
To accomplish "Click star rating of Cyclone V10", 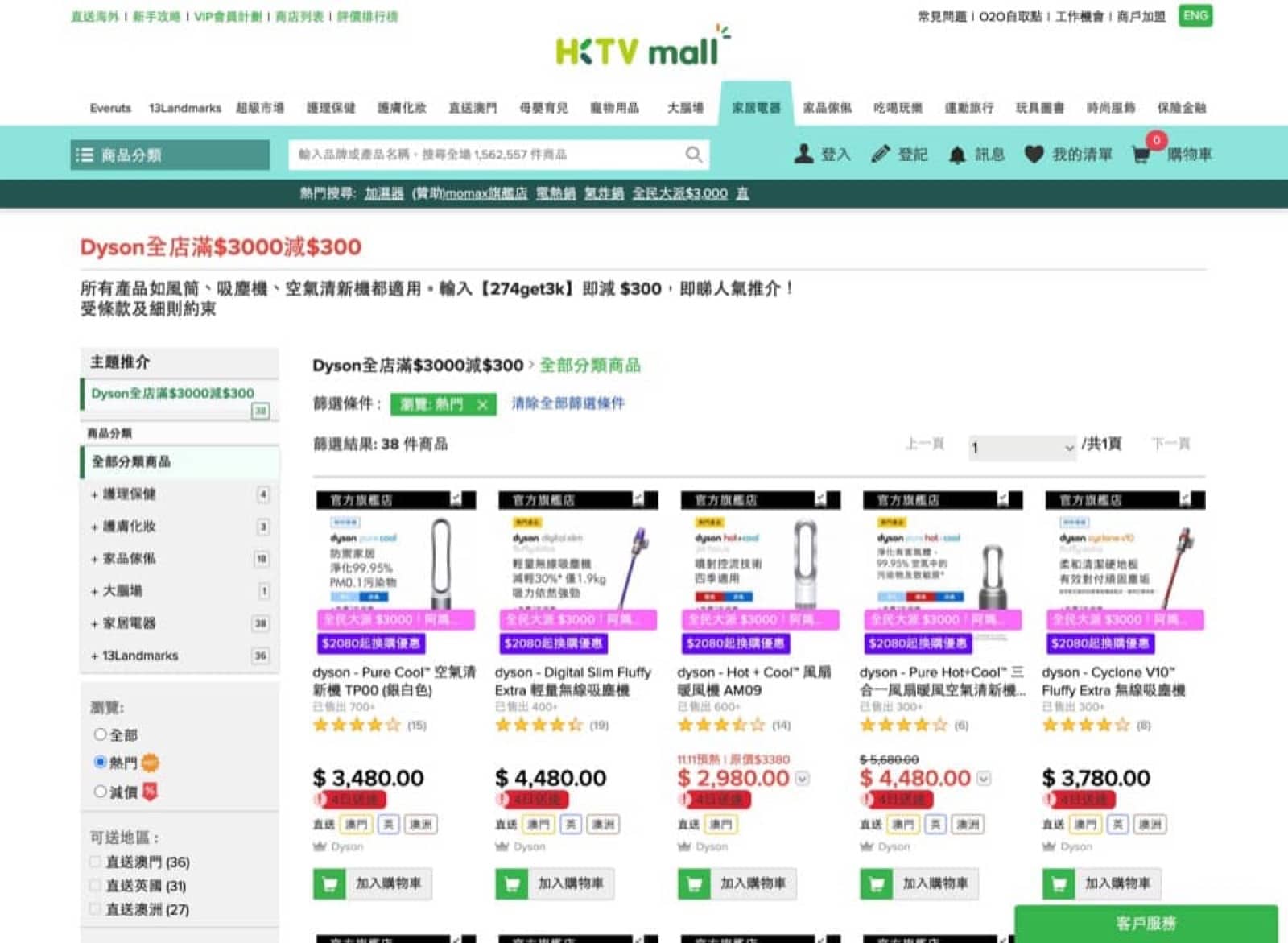I will tap(1086, 725).
